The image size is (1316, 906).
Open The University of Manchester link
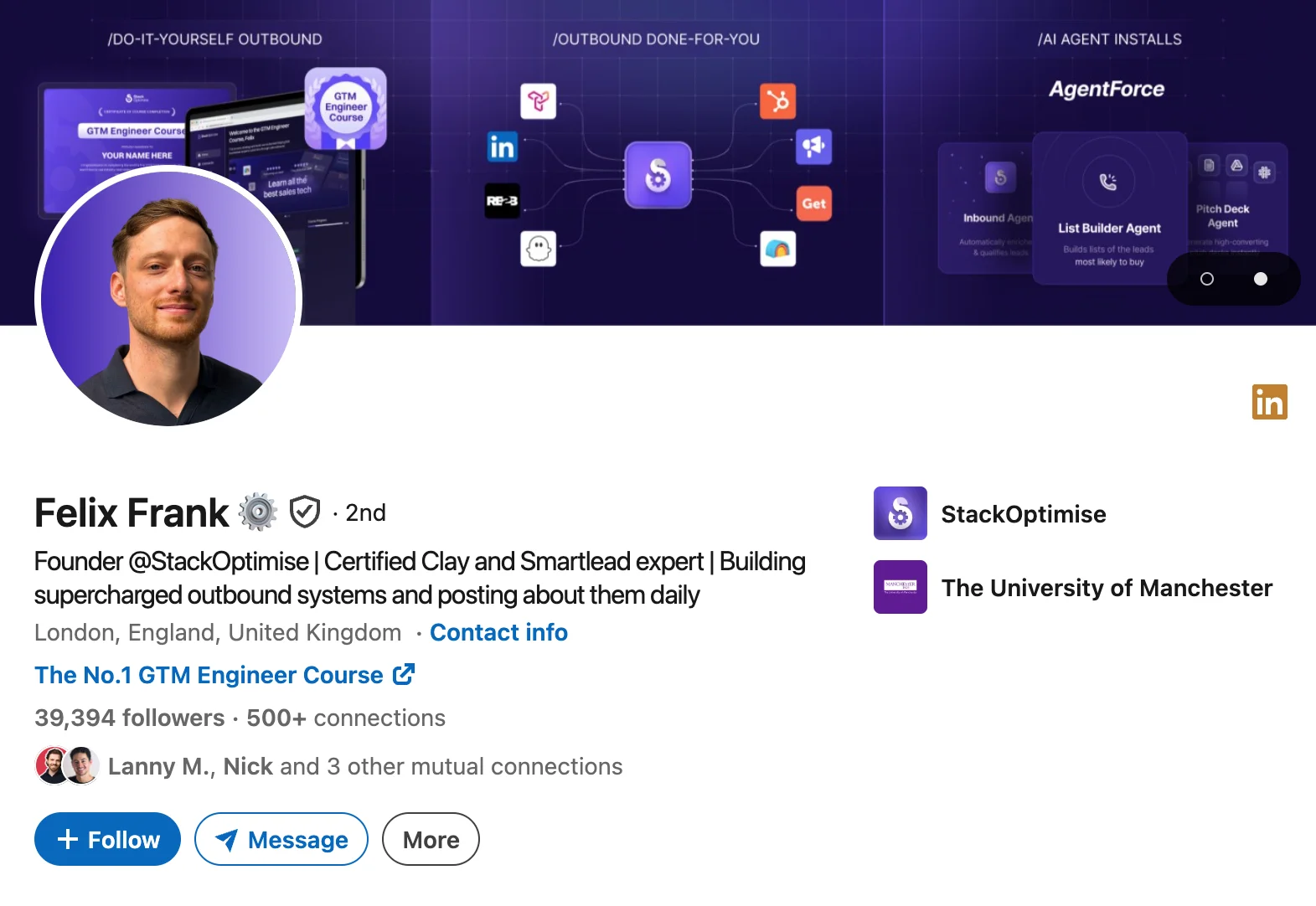pyautogui.click(x=1073, y=587)
